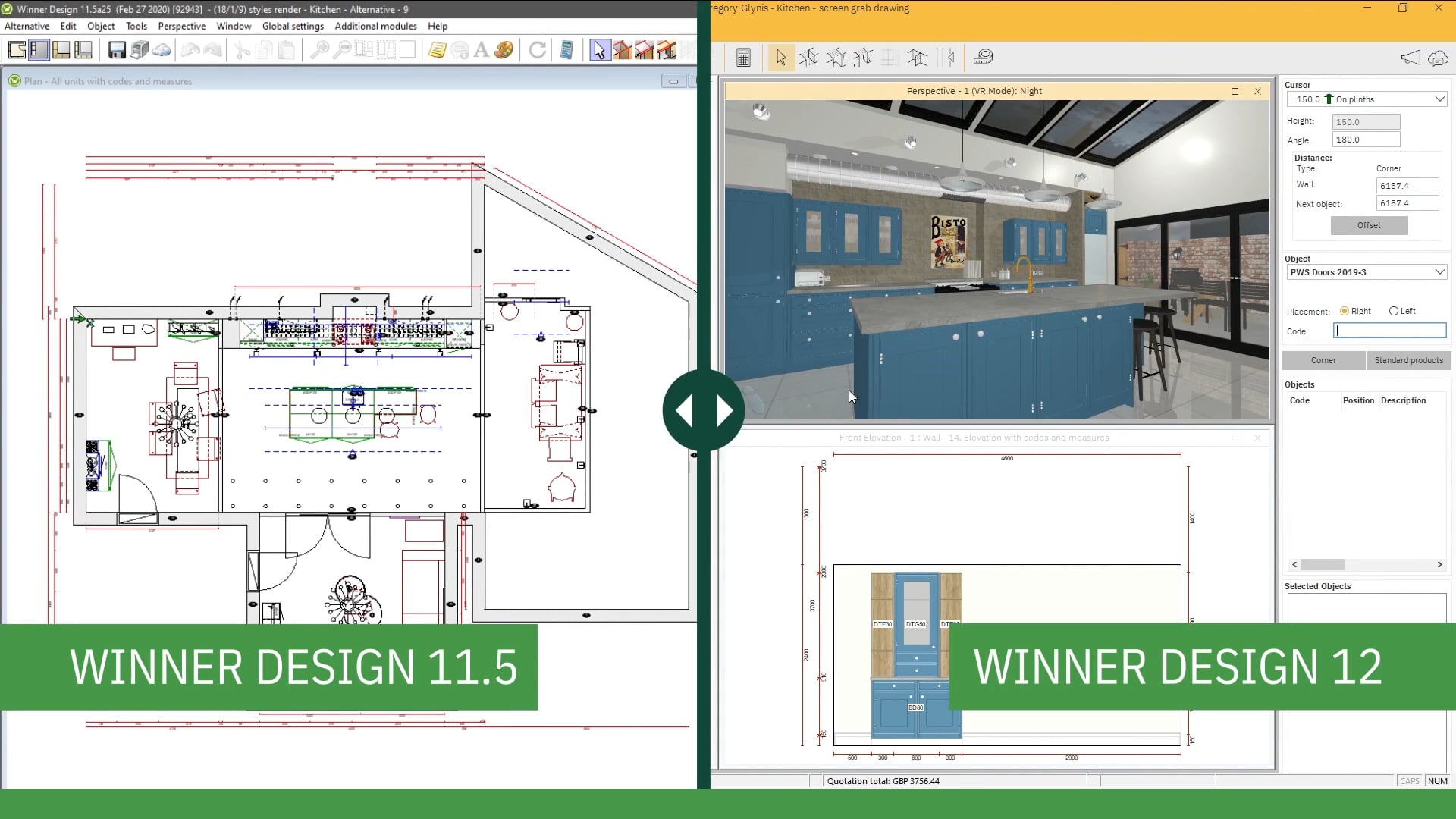The image size is (1456, 819).
Task: Click the refresh arrow icon
Action: 538,50
